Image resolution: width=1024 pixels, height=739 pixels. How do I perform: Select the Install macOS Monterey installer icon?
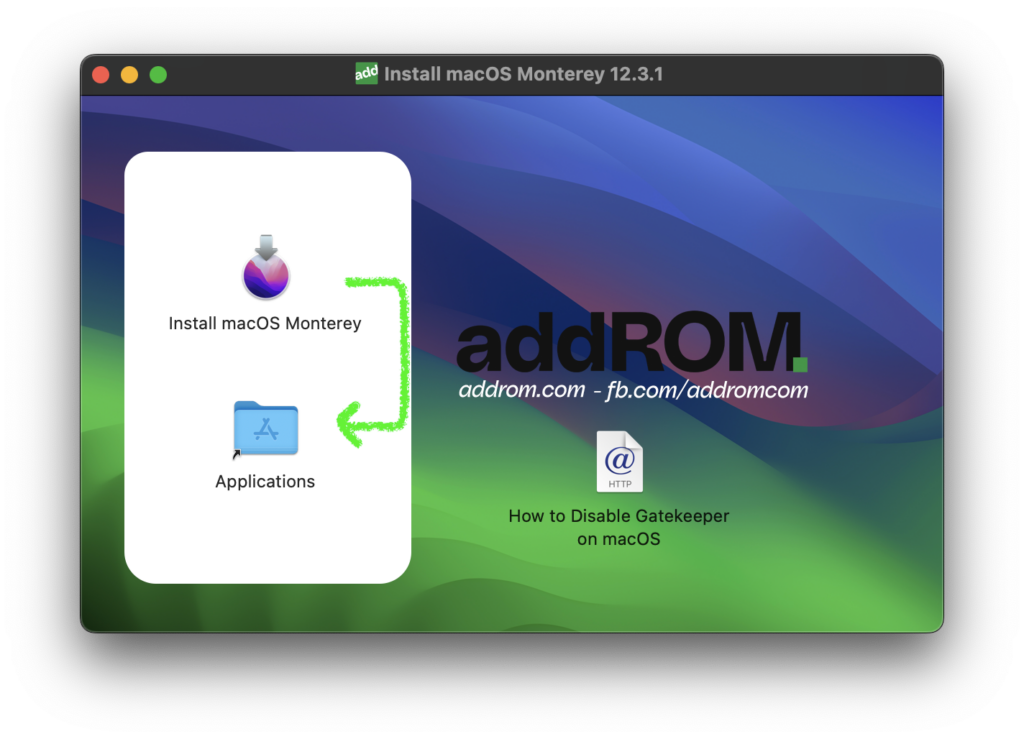[266, 267]
